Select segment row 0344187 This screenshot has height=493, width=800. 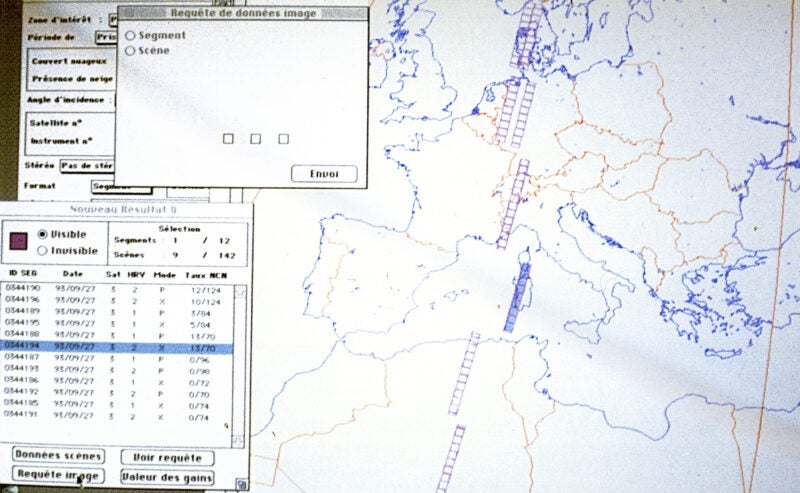pos(116,359)
